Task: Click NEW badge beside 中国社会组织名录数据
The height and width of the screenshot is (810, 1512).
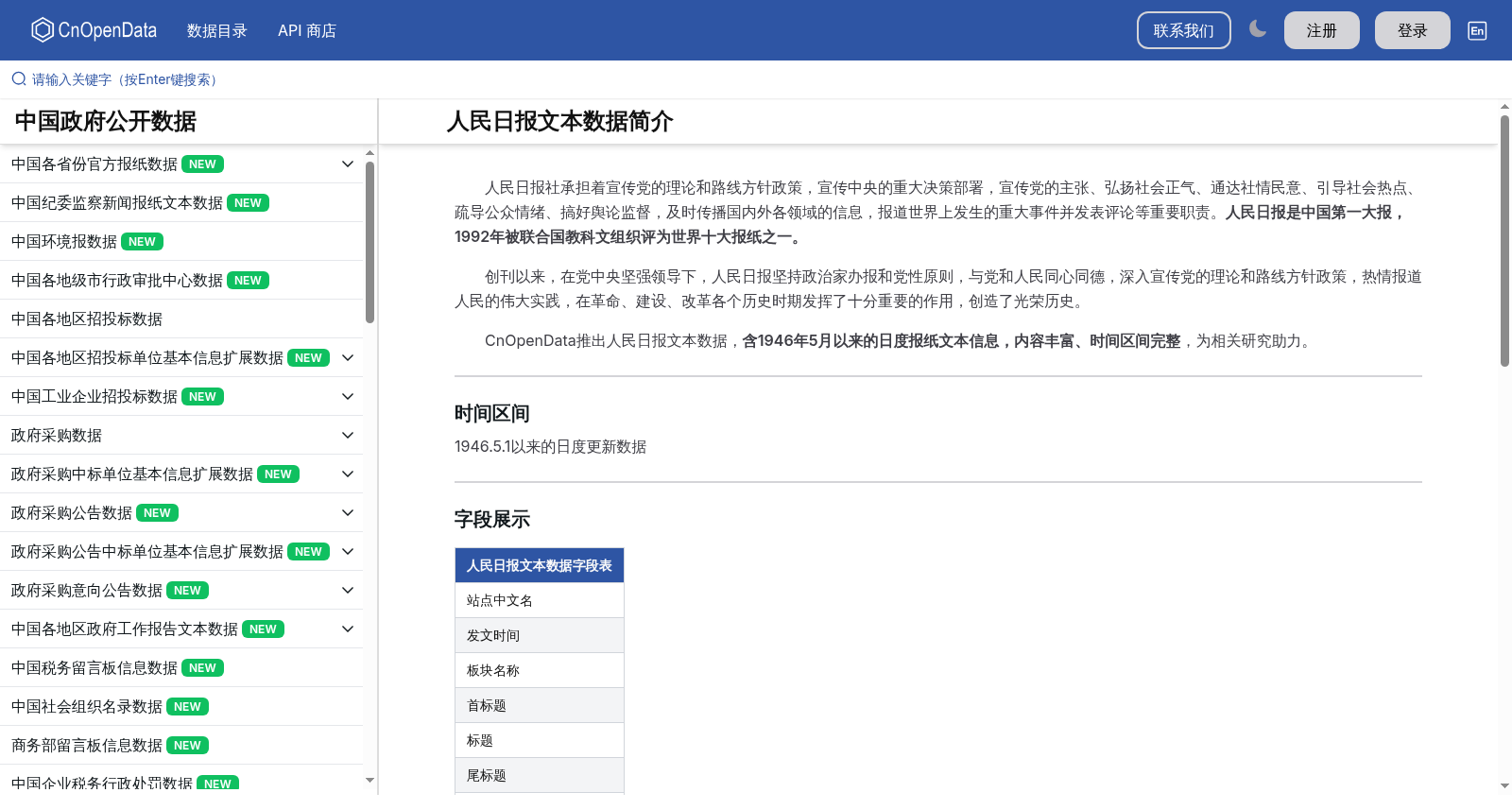Action: pyautogui.click(x=187, y=707)
